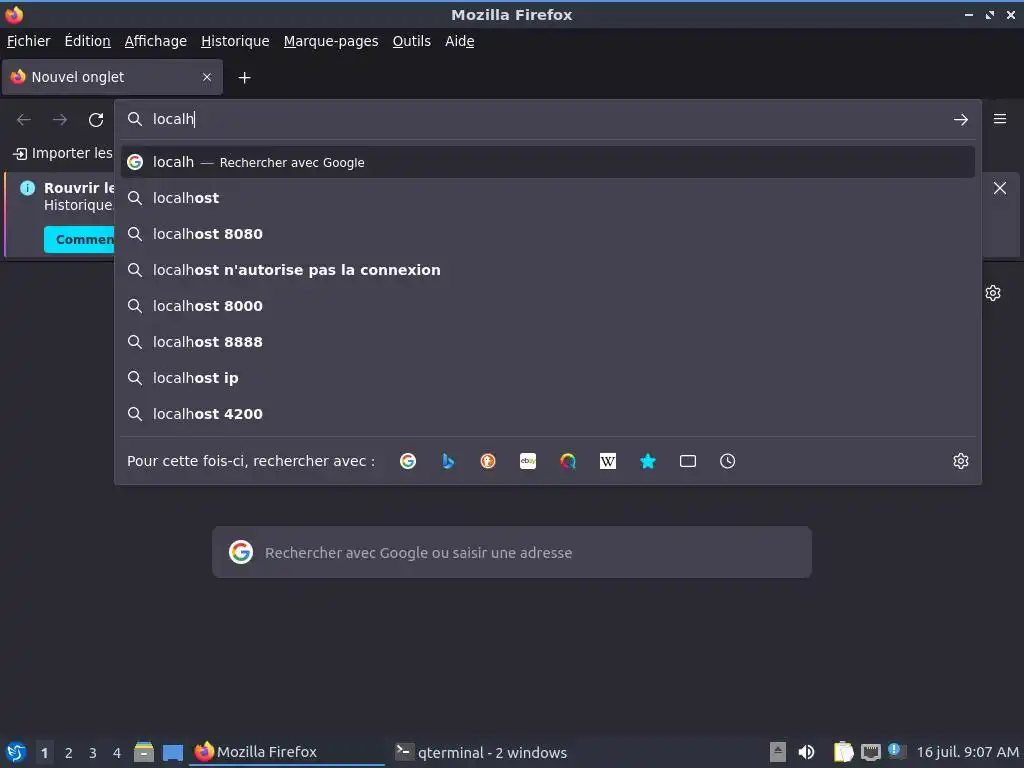Open the Outils menu
Viewport: 1024px width, 768px height.
click(411, 41)
